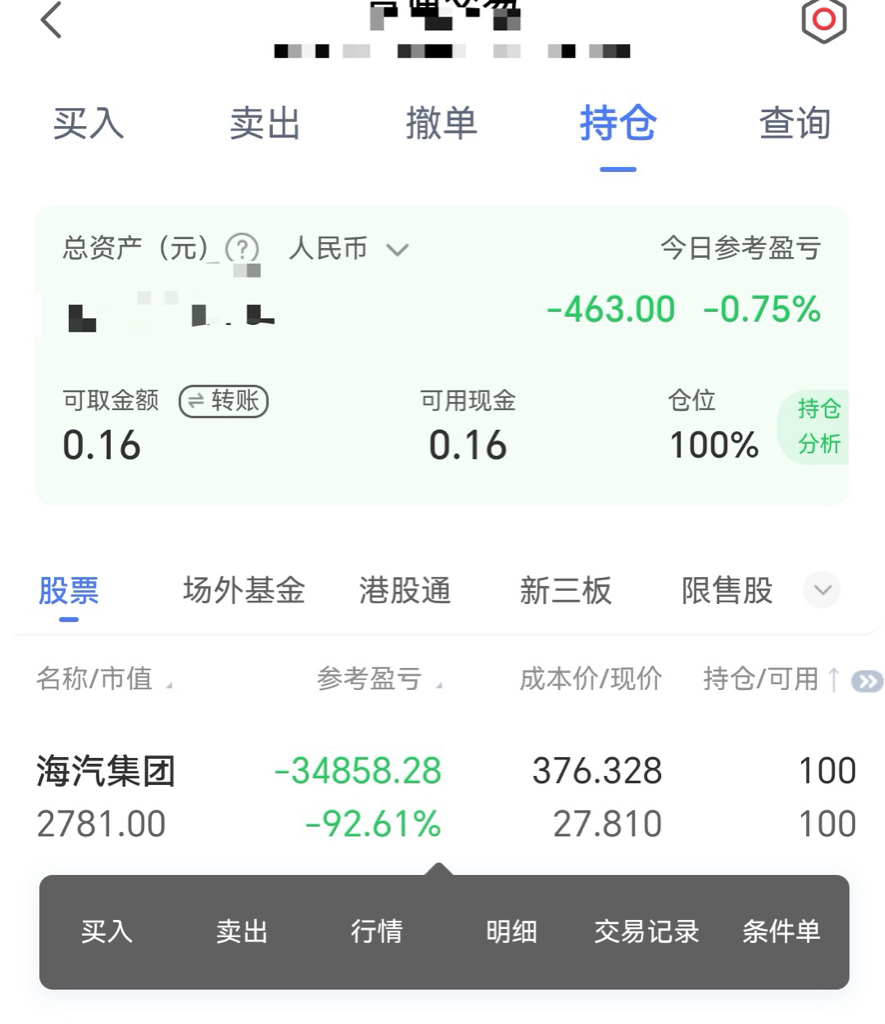Choose 卖出 in 海汽集团 popup menu
The image size is (885, 1024).
[x=242, y=931]
